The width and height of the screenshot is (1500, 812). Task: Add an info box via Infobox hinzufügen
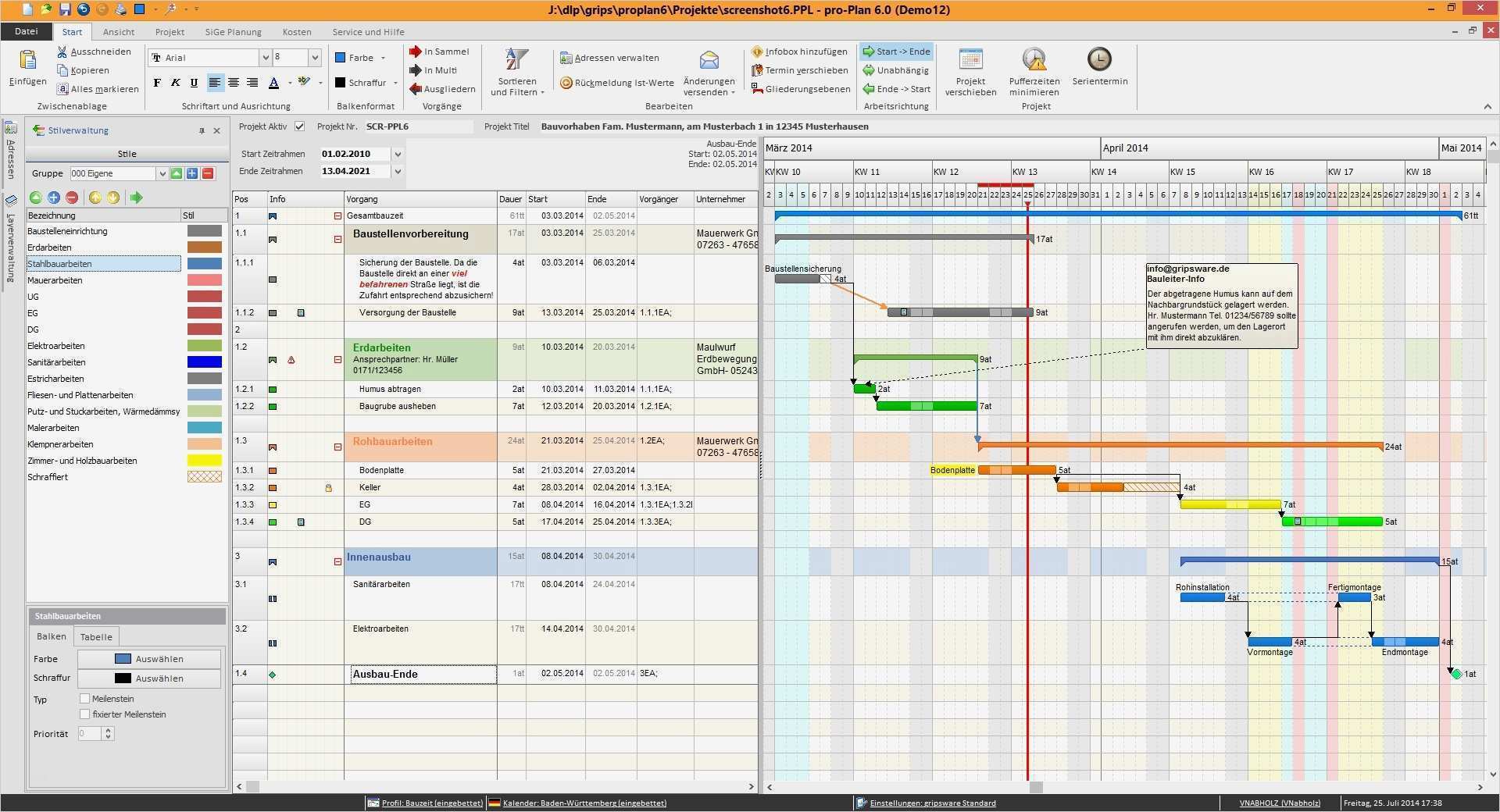tap(799, 52)
